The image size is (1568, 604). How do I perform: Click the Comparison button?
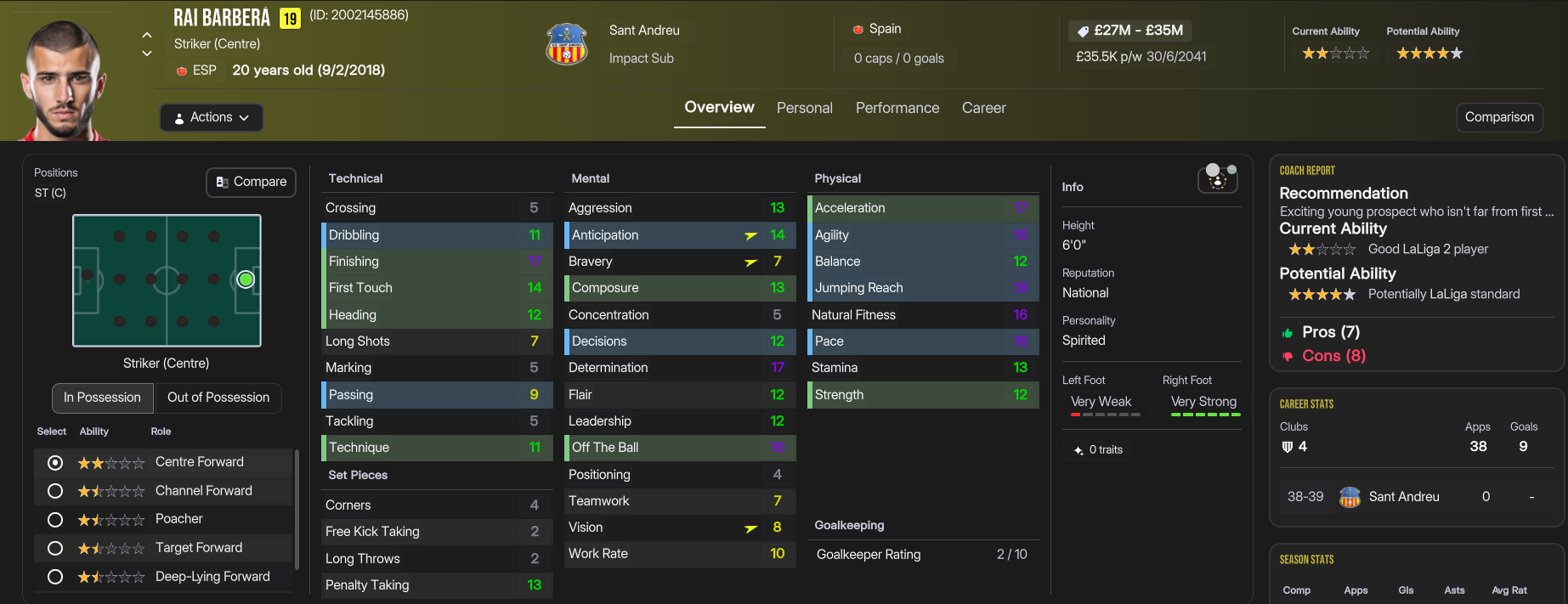(x=1499, y=117)
